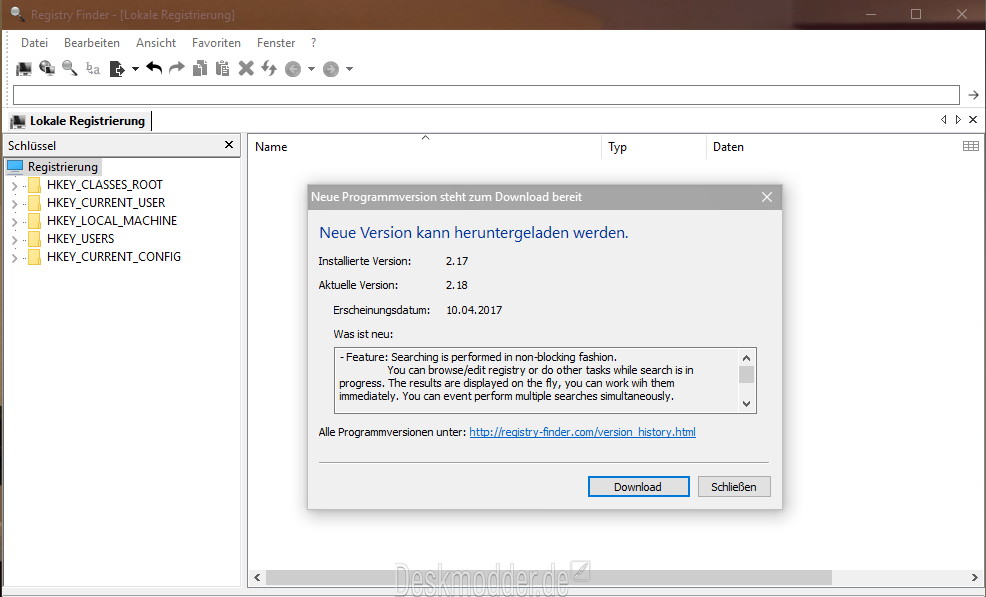Select the Registrierung root tree item
Image resolution: width=986 pixels, height=597 pixels.
62,167
